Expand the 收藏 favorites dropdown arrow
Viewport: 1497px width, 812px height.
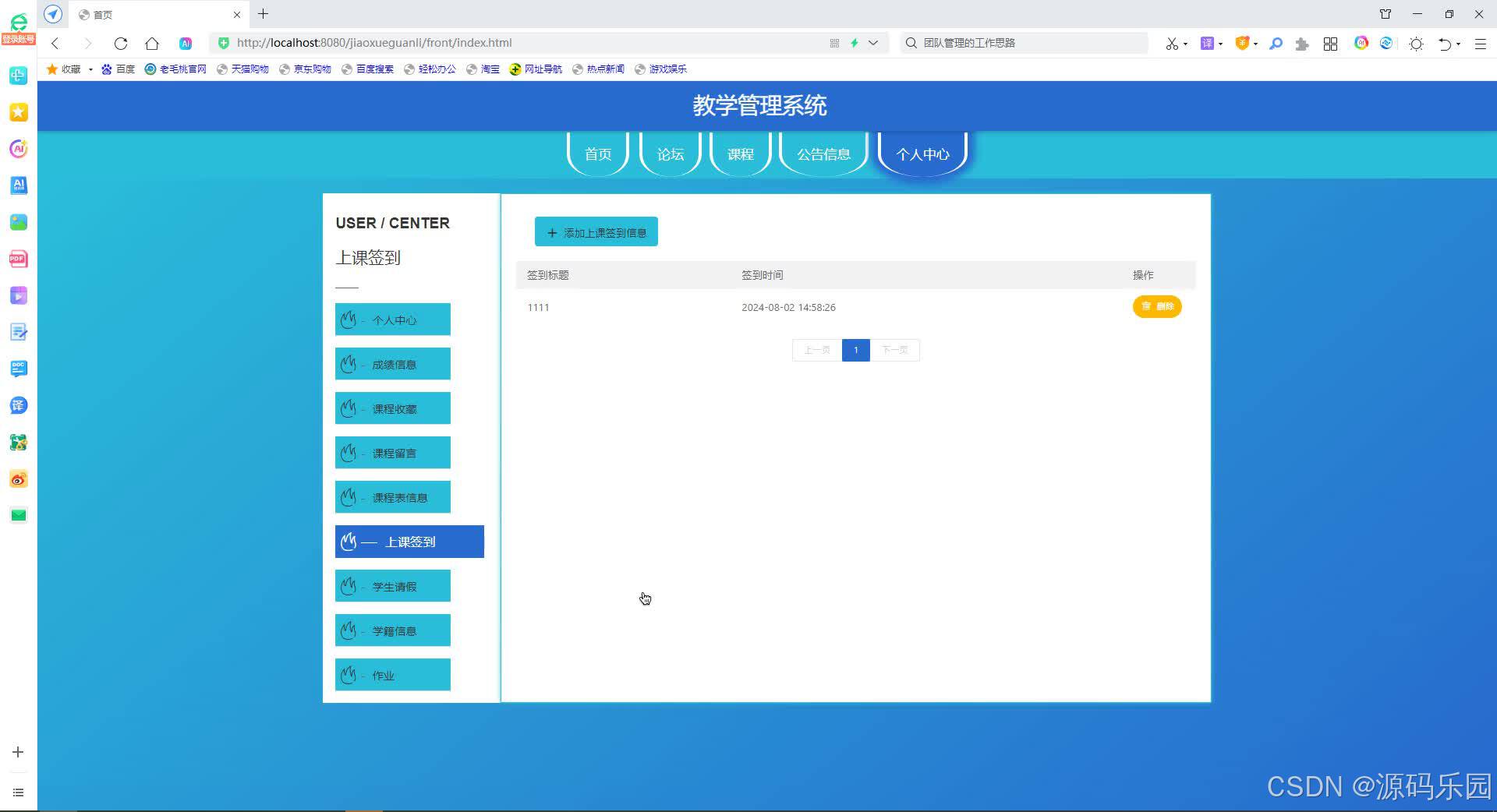coord(90,69)
